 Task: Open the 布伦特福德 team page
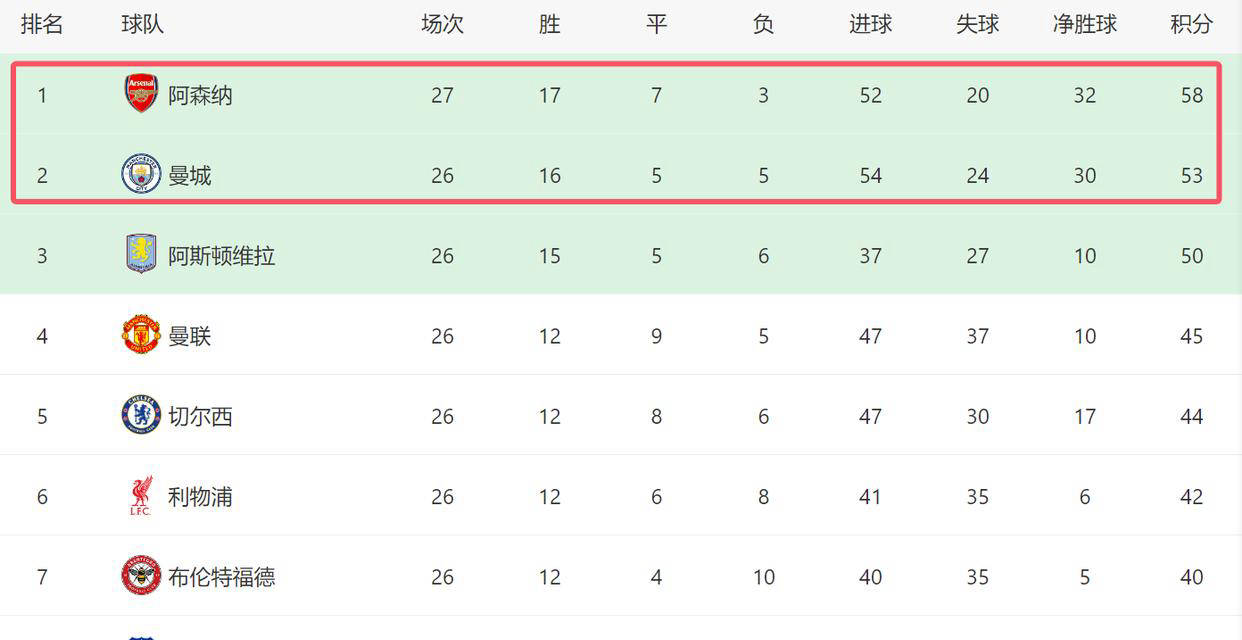pyautogui.click(x=221, y=577)
